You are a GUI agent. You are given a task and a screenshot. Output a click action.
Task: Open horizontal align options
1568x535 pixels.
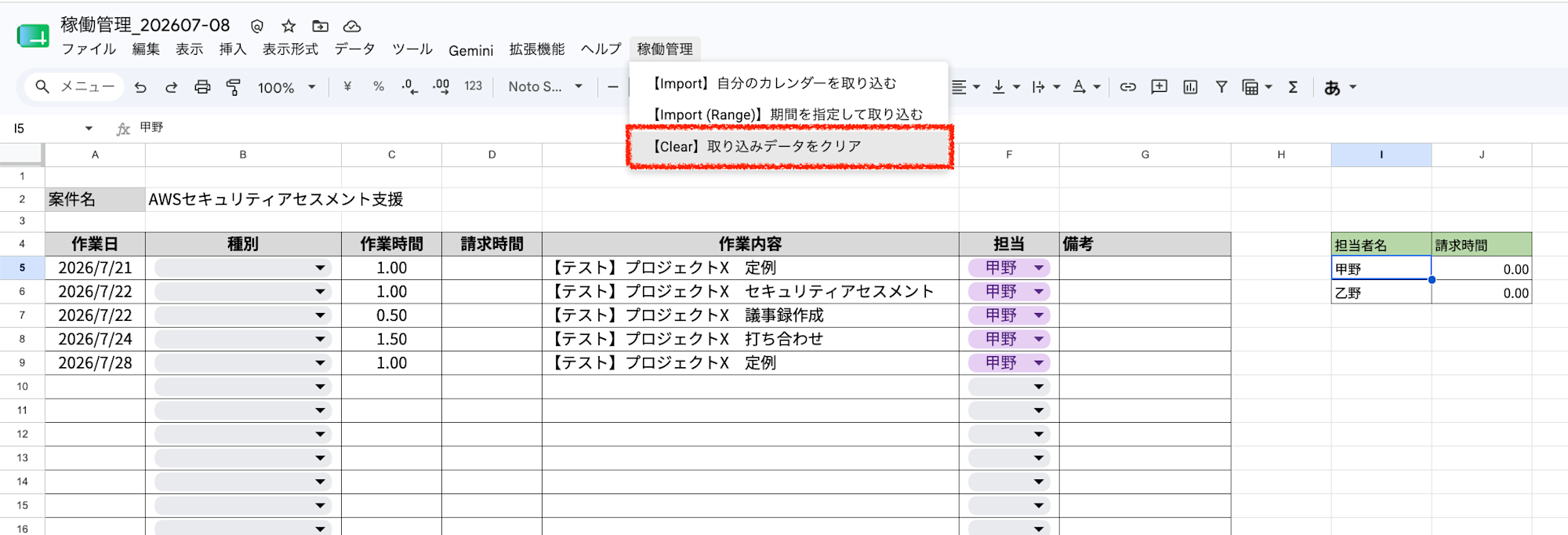tap(966, 87)
